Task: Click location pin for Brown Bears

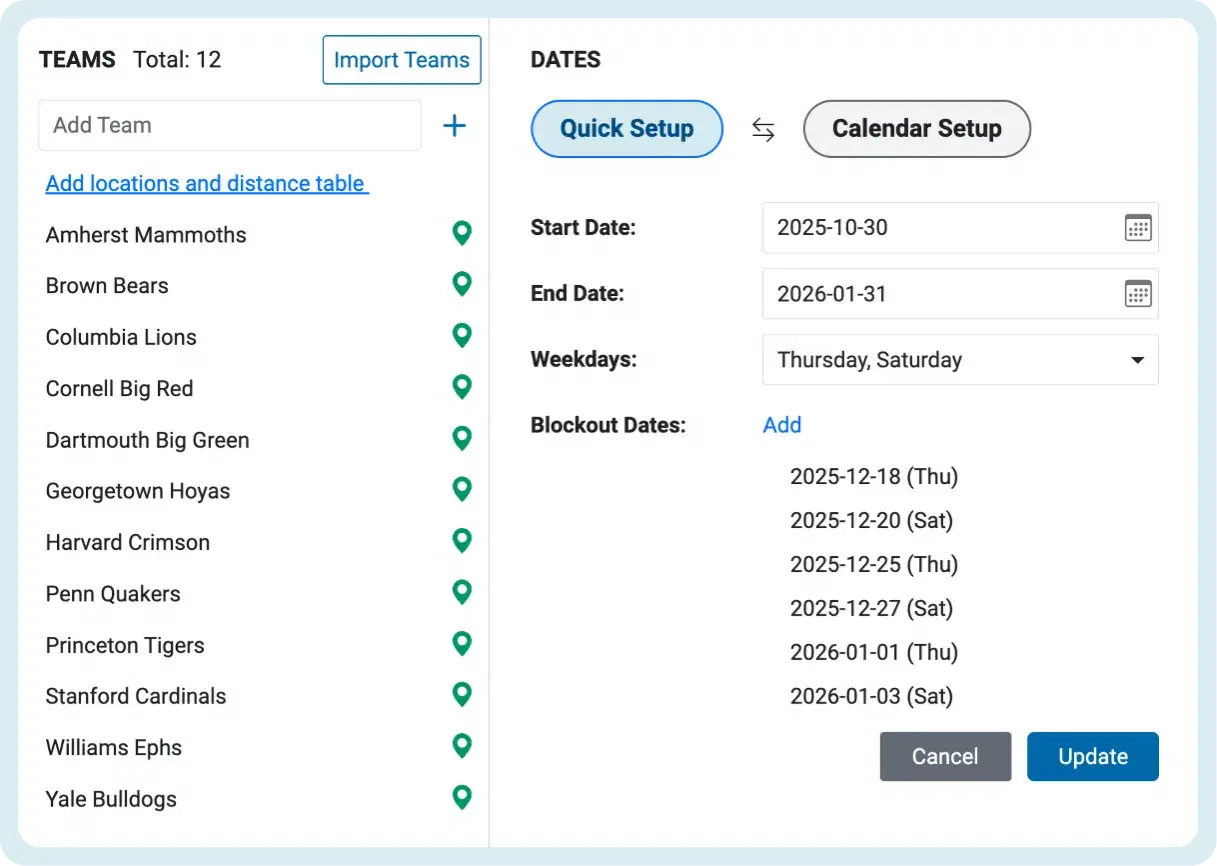Action: tap(461, 285)
